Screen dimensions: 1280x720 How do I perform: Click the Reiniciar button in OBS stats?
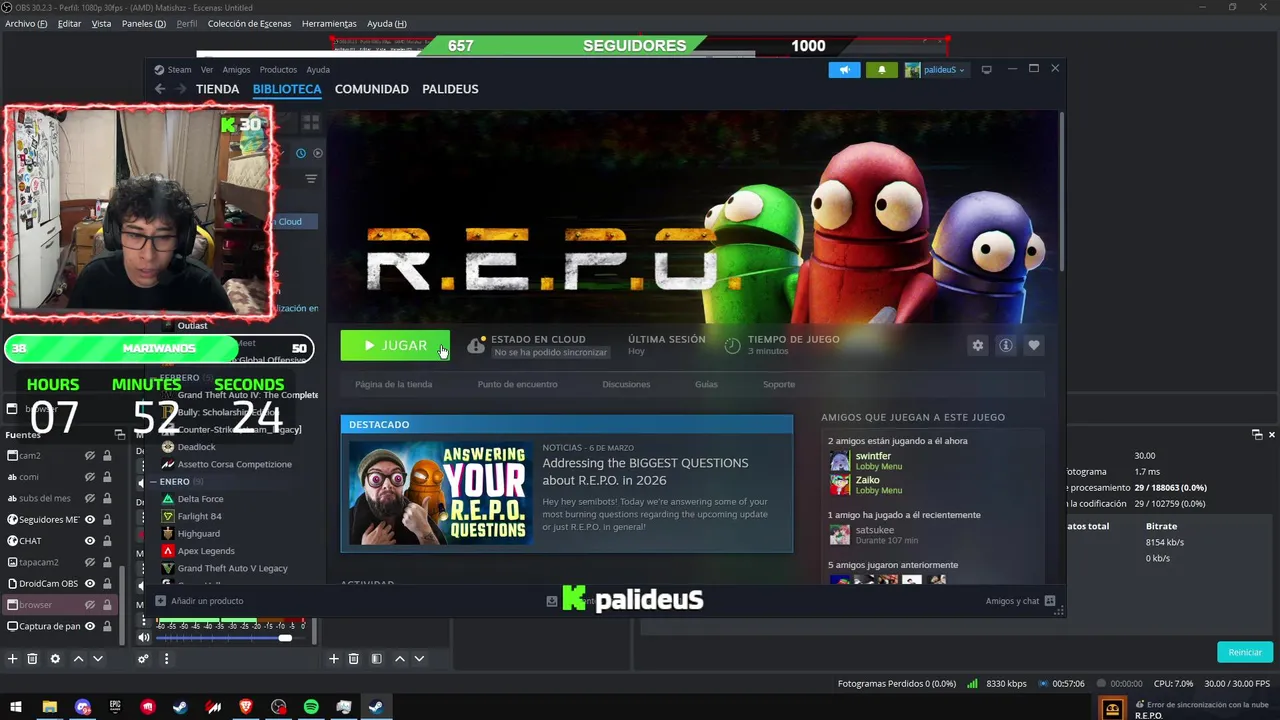click(x=1245, y=652)
